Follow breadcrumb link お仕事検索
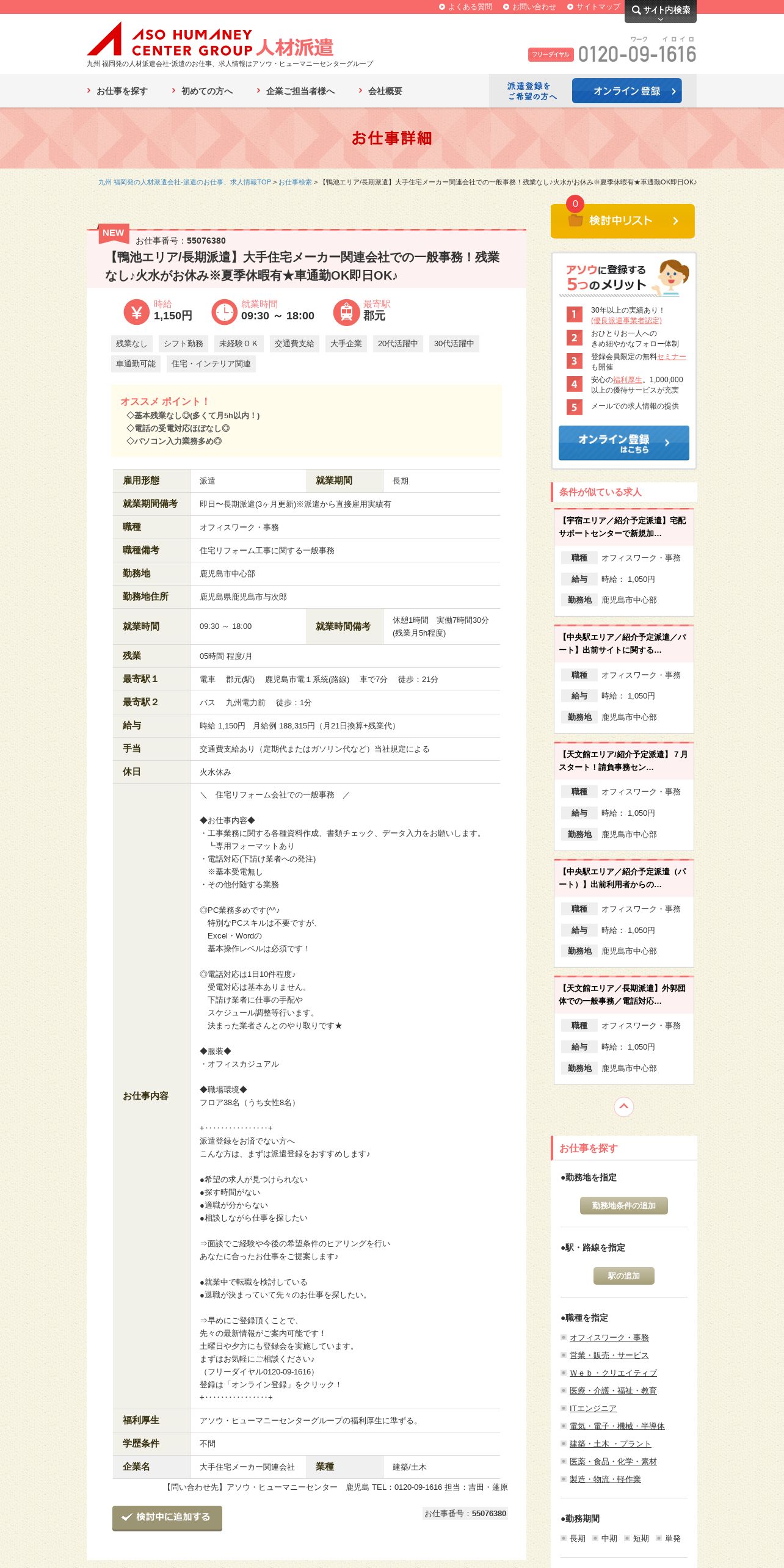This screenshot has width=784, height=1568. (x=295, y=182)
